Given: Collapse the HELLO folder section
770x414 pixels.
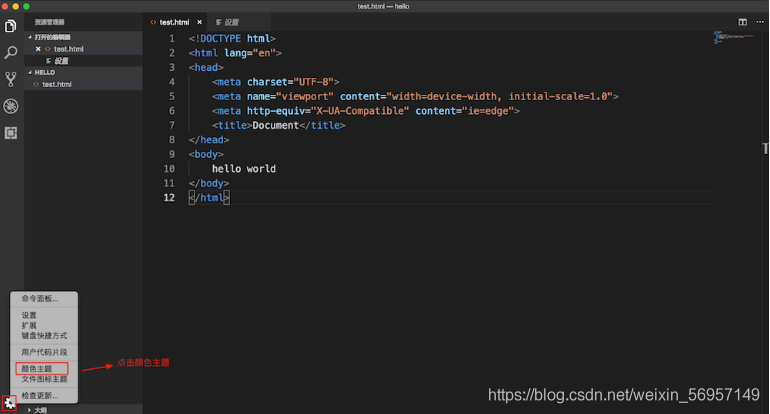Looking at the screenshot, I should click(45, 72).
